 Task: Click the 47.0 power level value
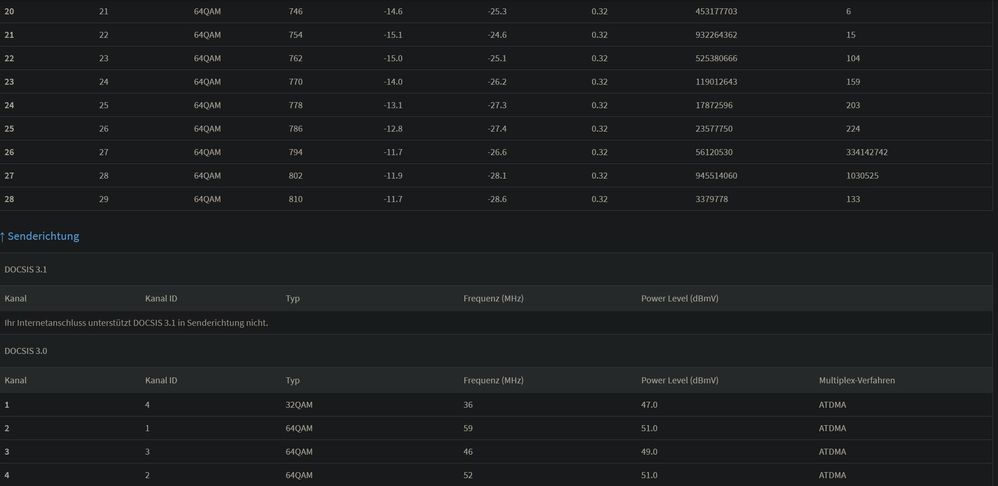649,404
